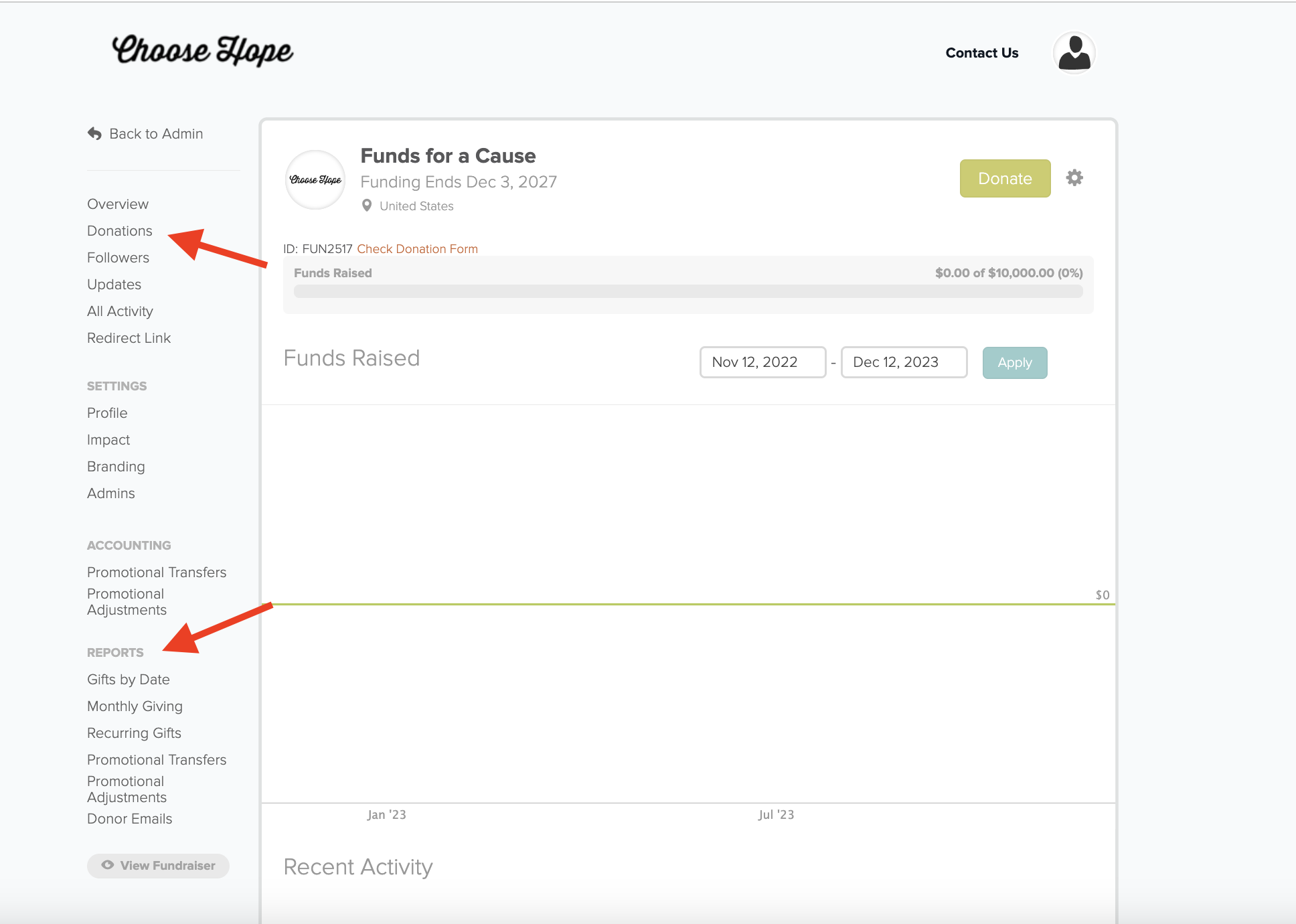Click the Choose Hope header logo

(x=202, y=51)
